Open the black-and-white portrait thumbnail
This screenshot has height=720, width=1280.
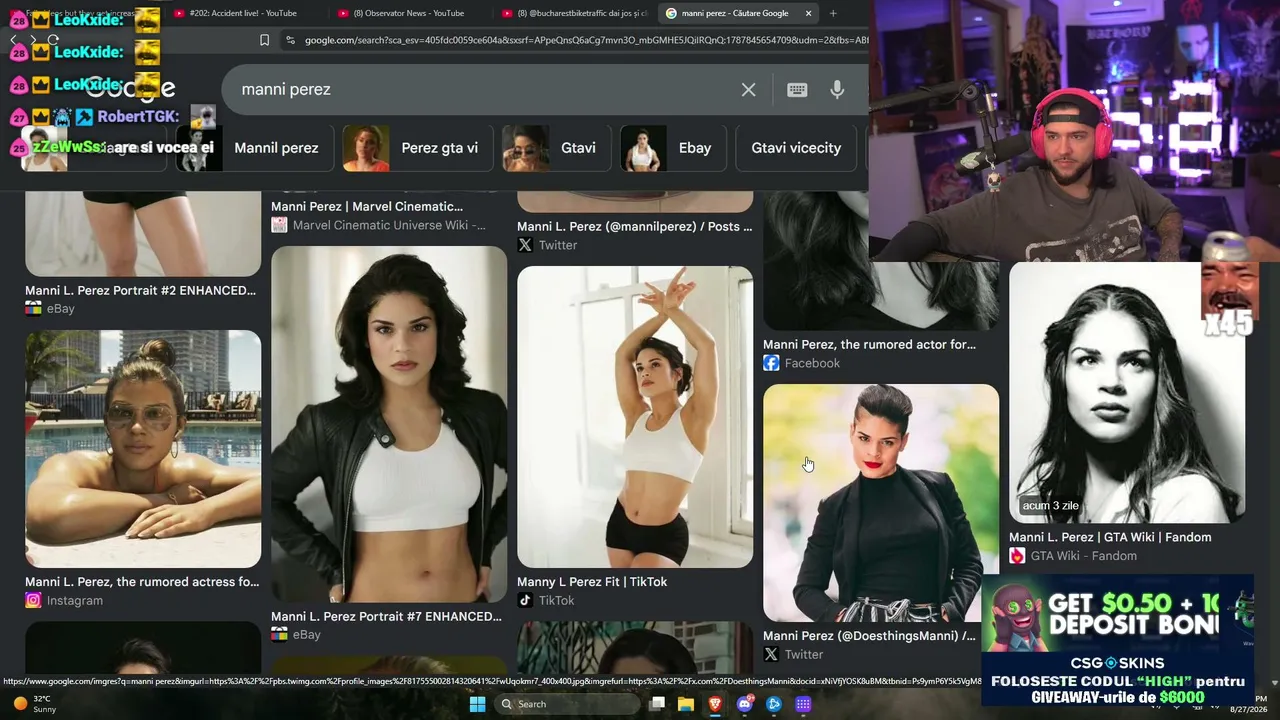pyautogui.click(x=1127, y=392)
